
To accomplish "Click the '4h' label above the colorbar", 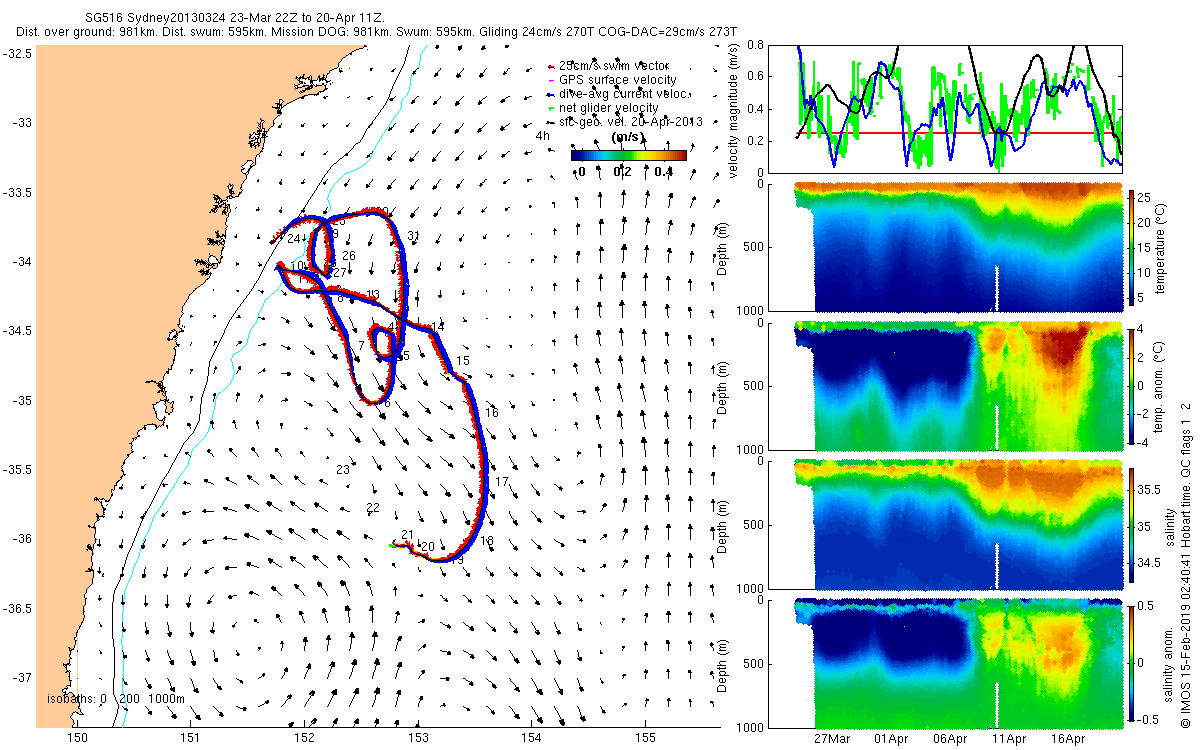I will [x=543, y=135].
